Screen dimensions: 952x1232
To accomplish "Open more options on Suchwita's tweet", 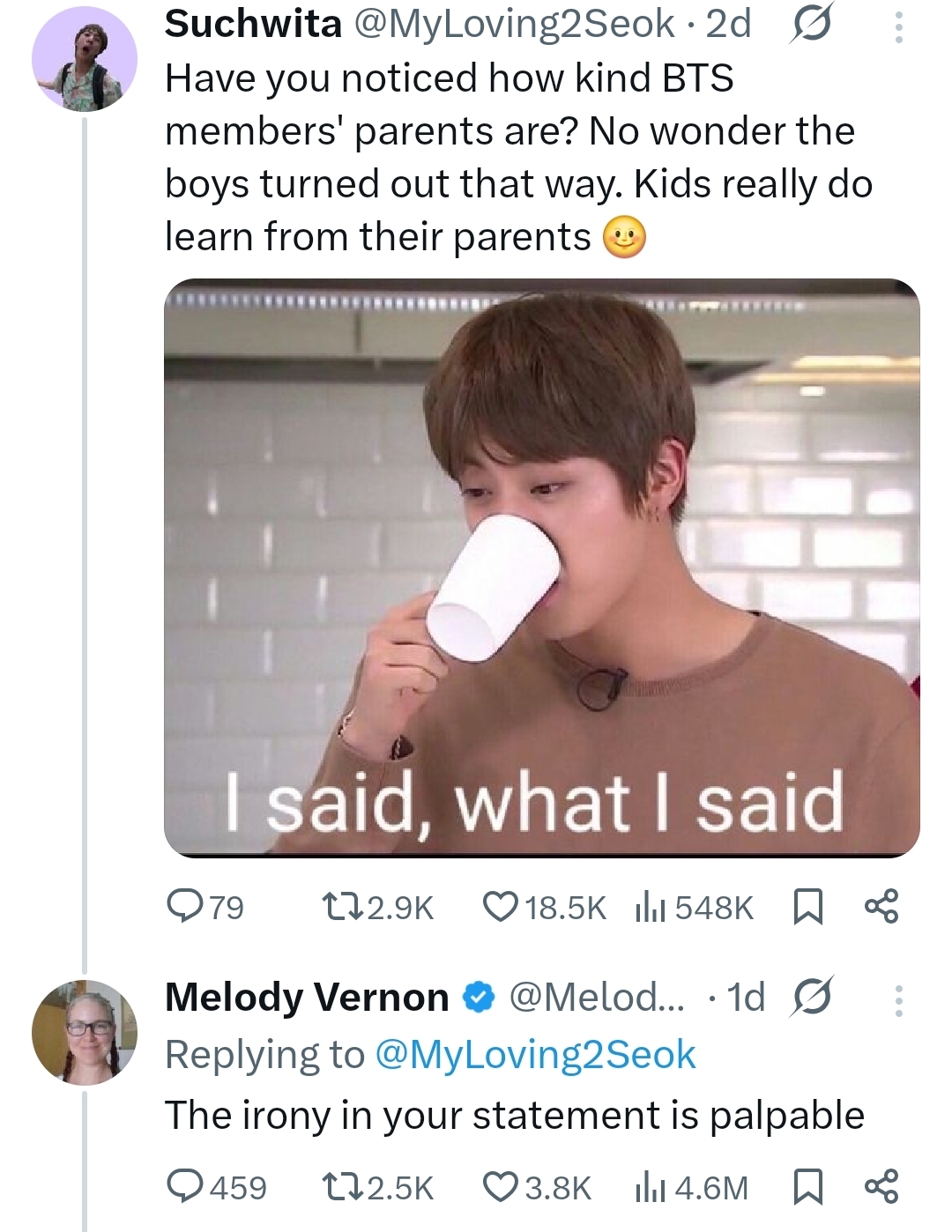I will (898, 26).
